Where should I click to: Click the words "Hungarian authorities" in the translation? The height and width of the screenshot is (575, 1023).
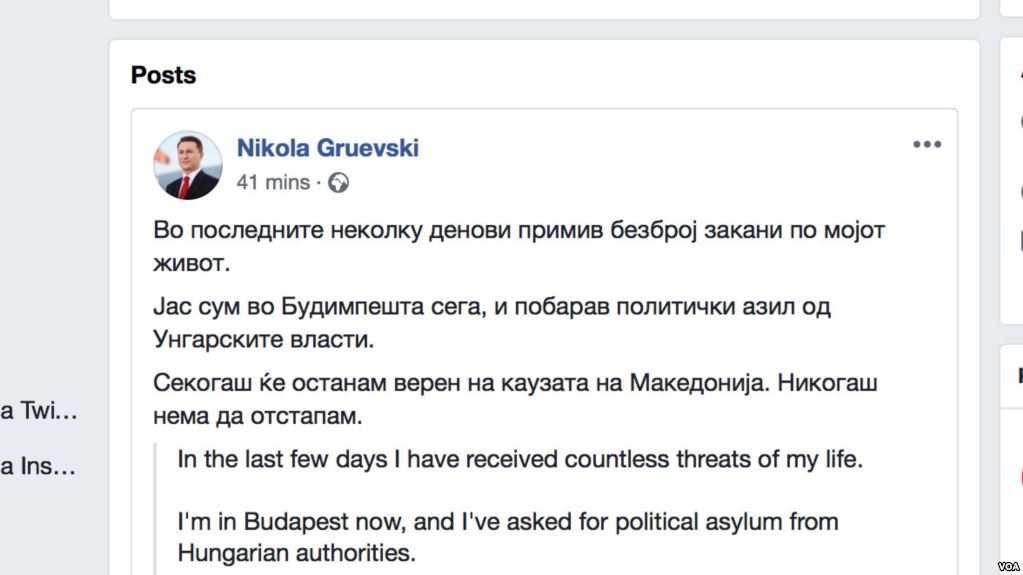click(296, 552)
